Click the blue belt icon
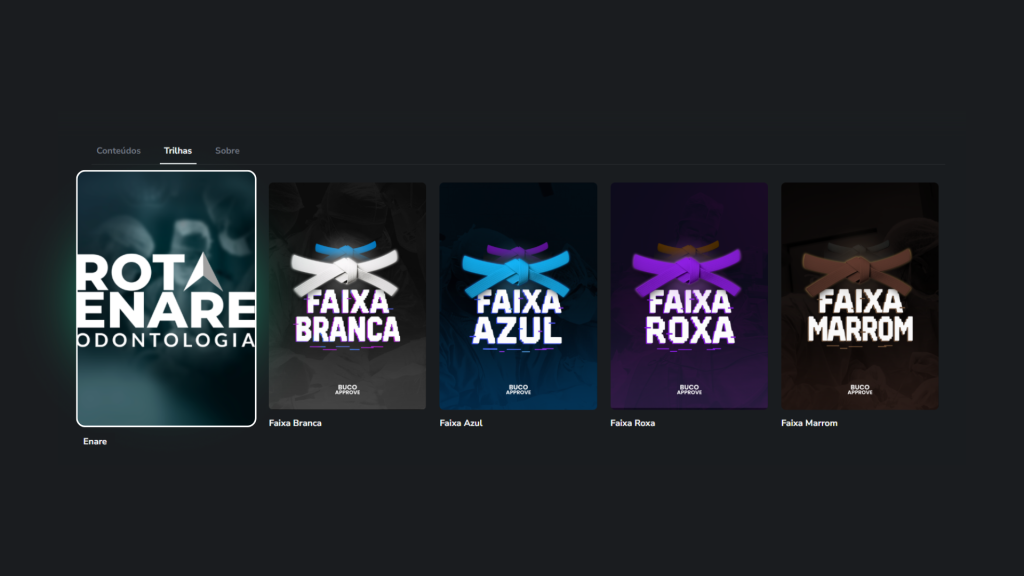The image size is (1024, 576). click(x=517, y=268)
